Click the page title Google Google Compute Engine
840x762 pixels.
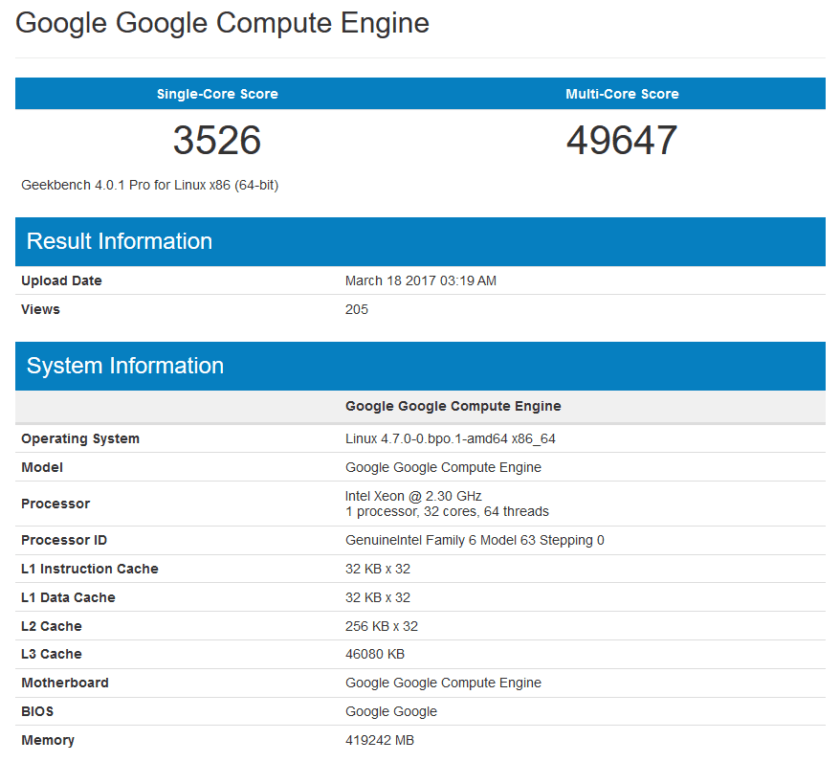click(222, 23)
